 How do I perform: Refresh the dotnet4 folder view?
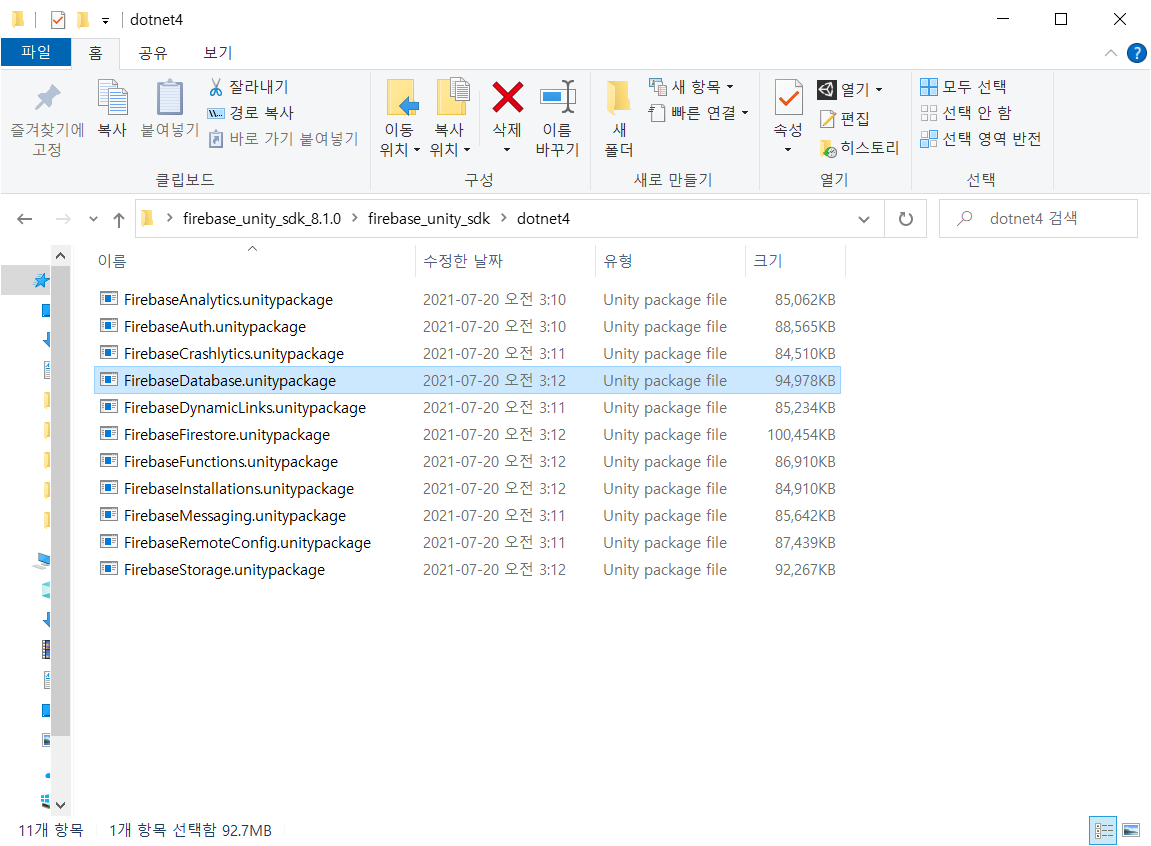tap(906, 219)
